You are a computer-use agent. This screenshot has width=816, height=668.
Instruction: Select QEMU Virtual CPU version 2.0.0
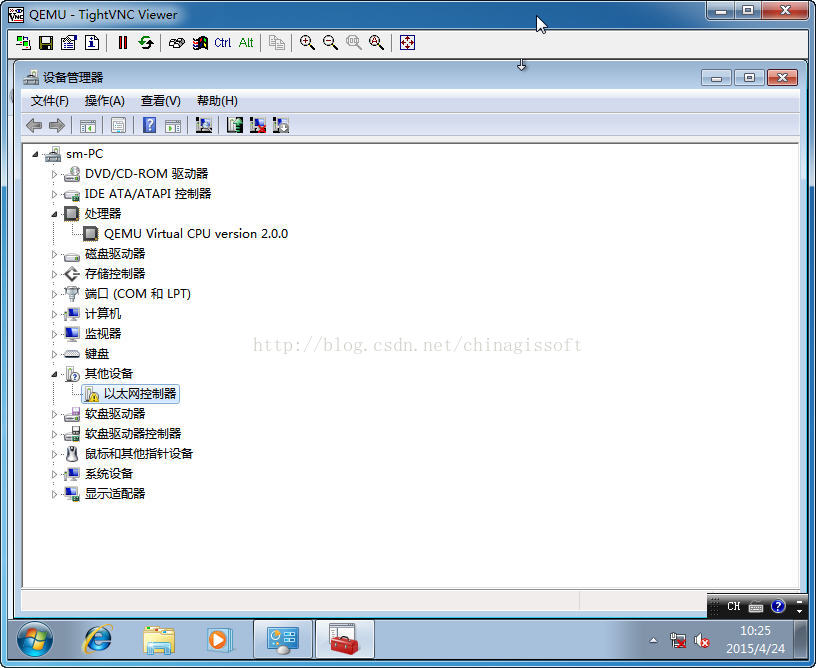pyautogui.click(x=196, y=234)
